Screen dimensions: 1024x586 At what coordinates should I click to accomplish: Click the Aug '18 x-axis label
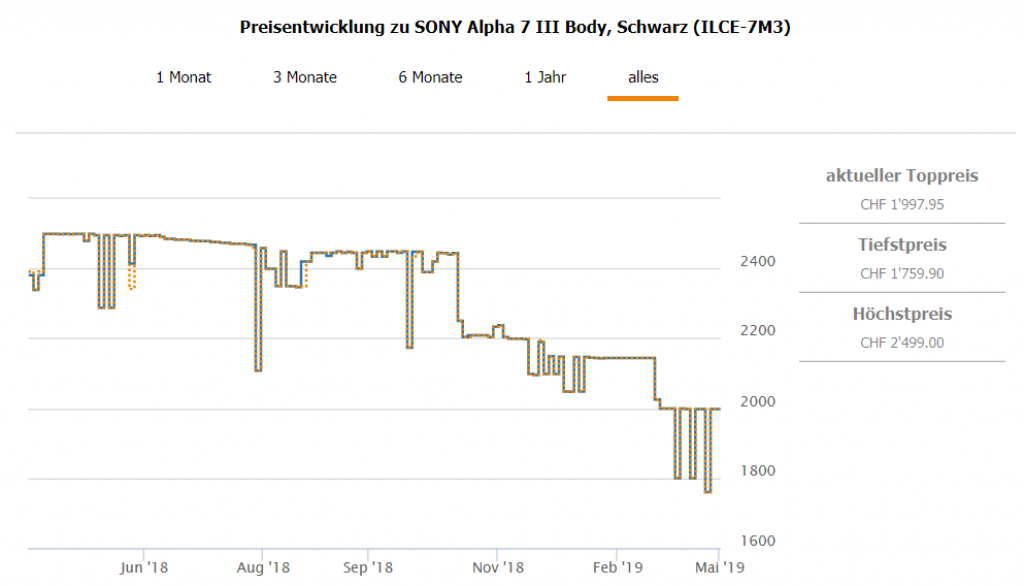(263, 567)
